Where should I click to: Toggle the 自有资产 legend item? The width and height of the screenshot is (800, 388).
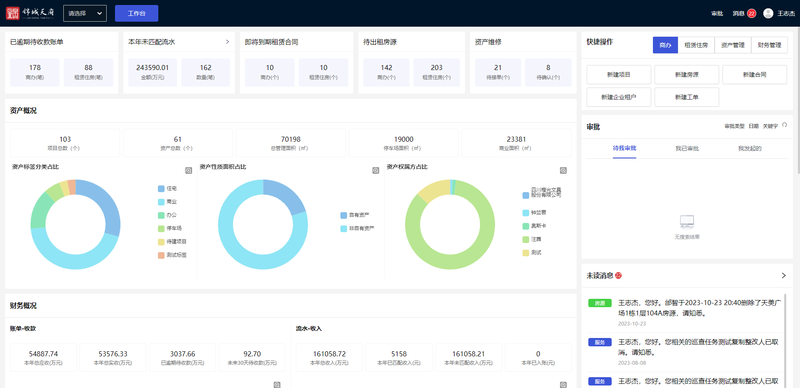[355, 215]
